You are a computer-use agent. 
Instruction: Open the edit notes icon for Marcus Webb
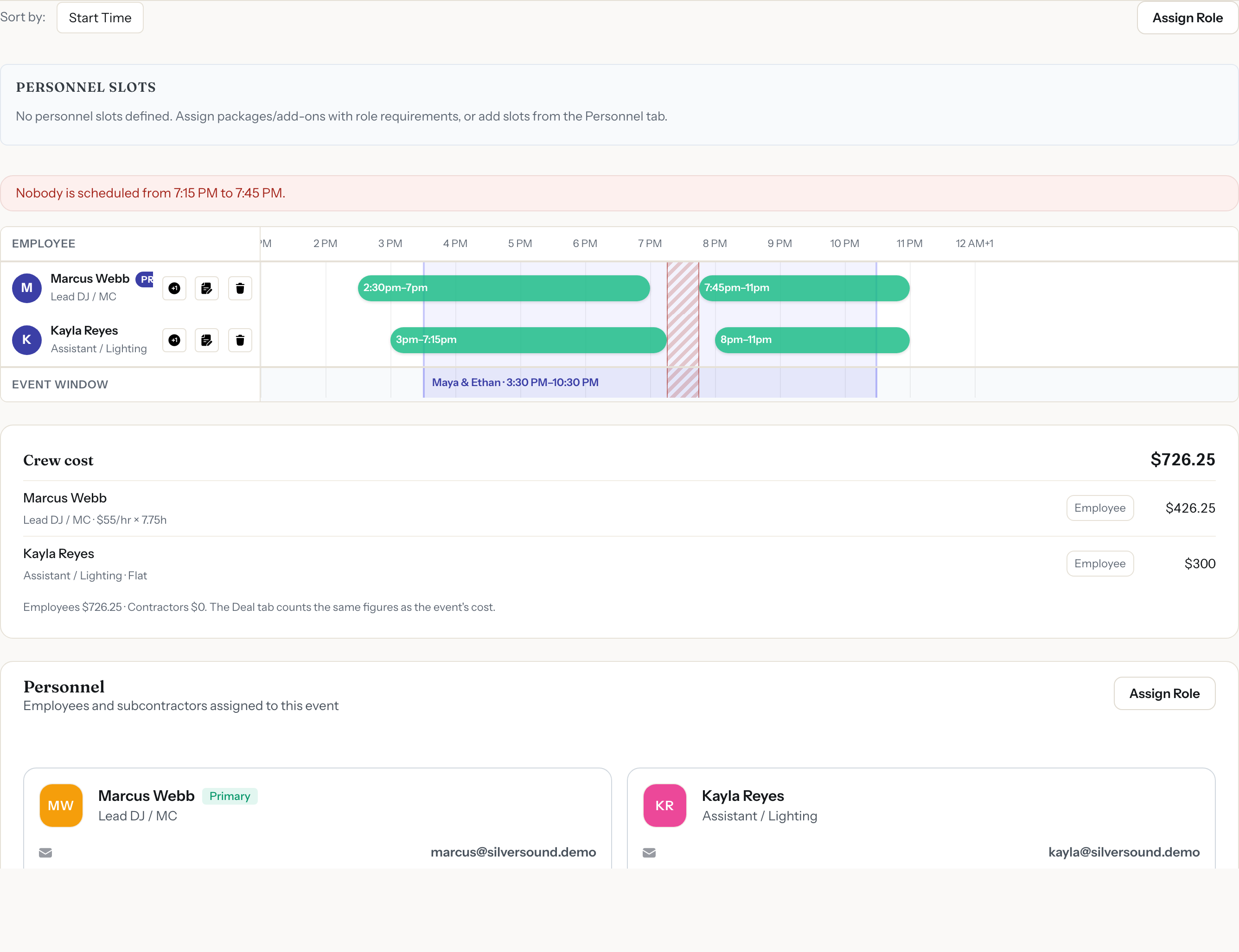(207, 288)
